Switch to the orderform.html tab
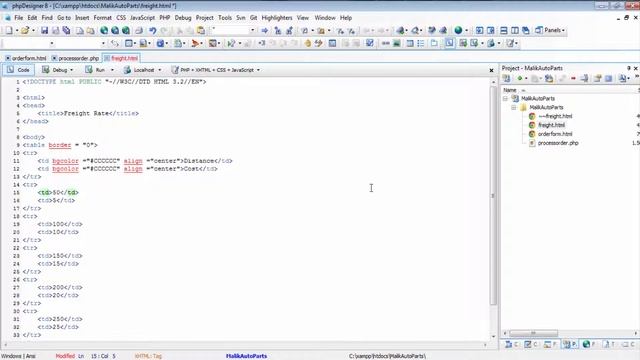The width and height of the screenshot is (640, 360). tap(26, 58)
